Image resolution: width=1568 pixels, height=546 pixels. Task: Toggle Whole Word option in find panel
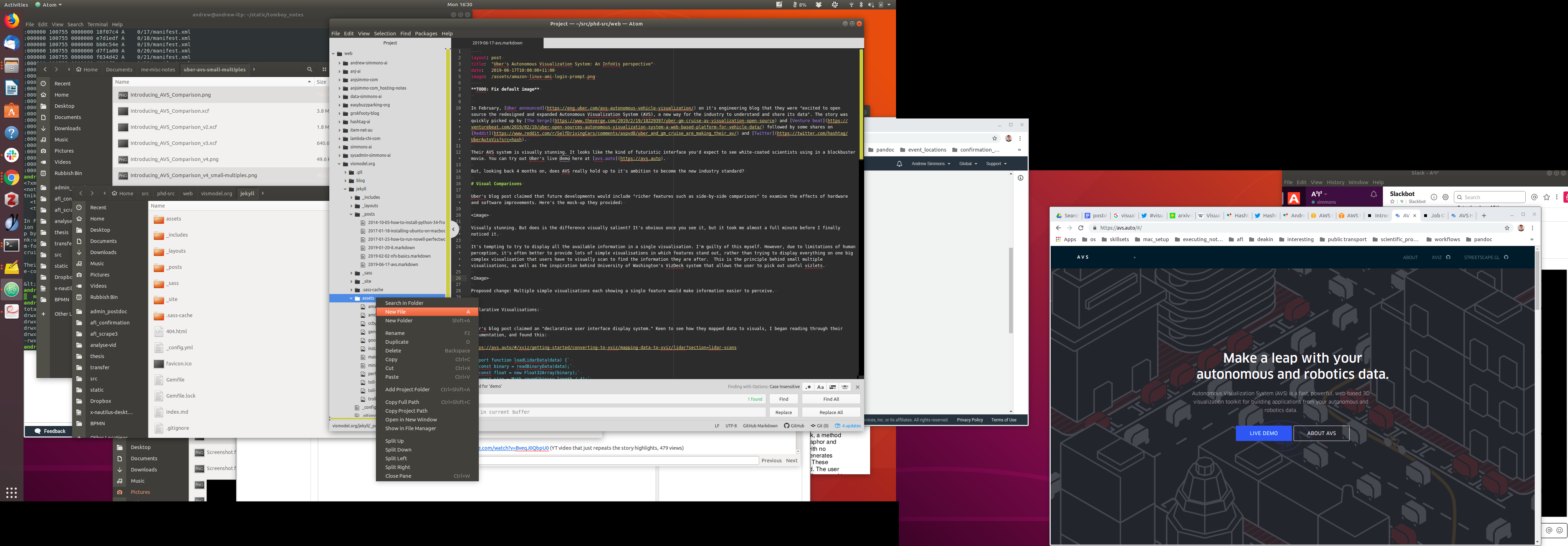(844, 387)
